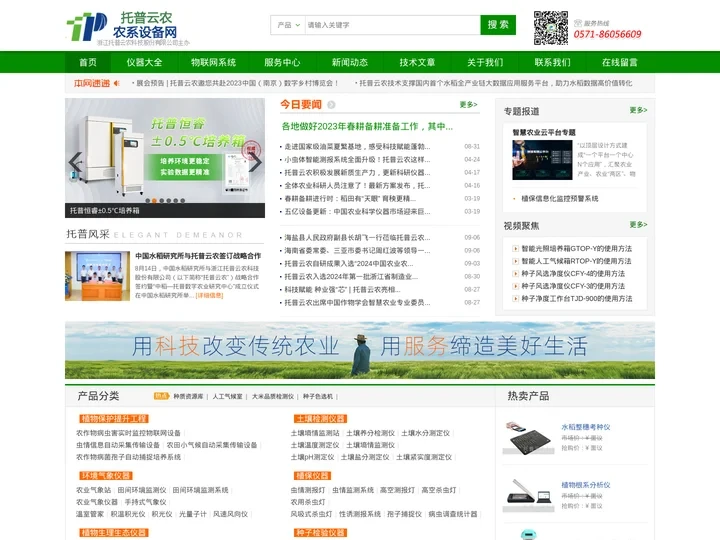This screenshot has height=540, width=720.
Task: Open the 水稻整穗考种仪 product thumbnail
Action: (x=527, y=438)
